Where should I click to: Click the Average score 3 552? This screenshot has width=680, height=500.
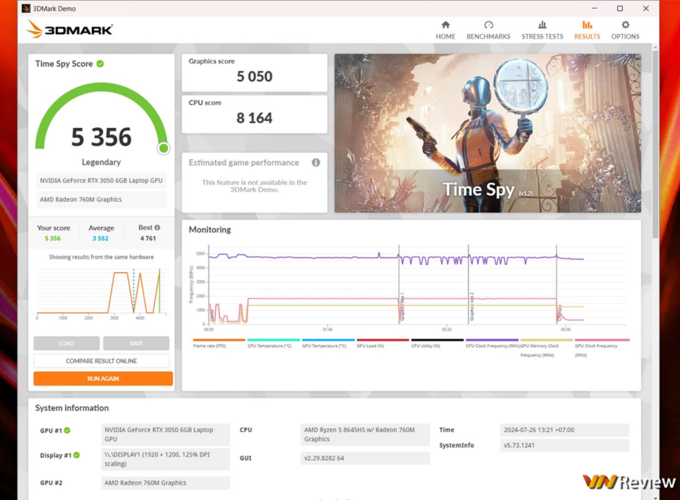[x=101, y=239]
